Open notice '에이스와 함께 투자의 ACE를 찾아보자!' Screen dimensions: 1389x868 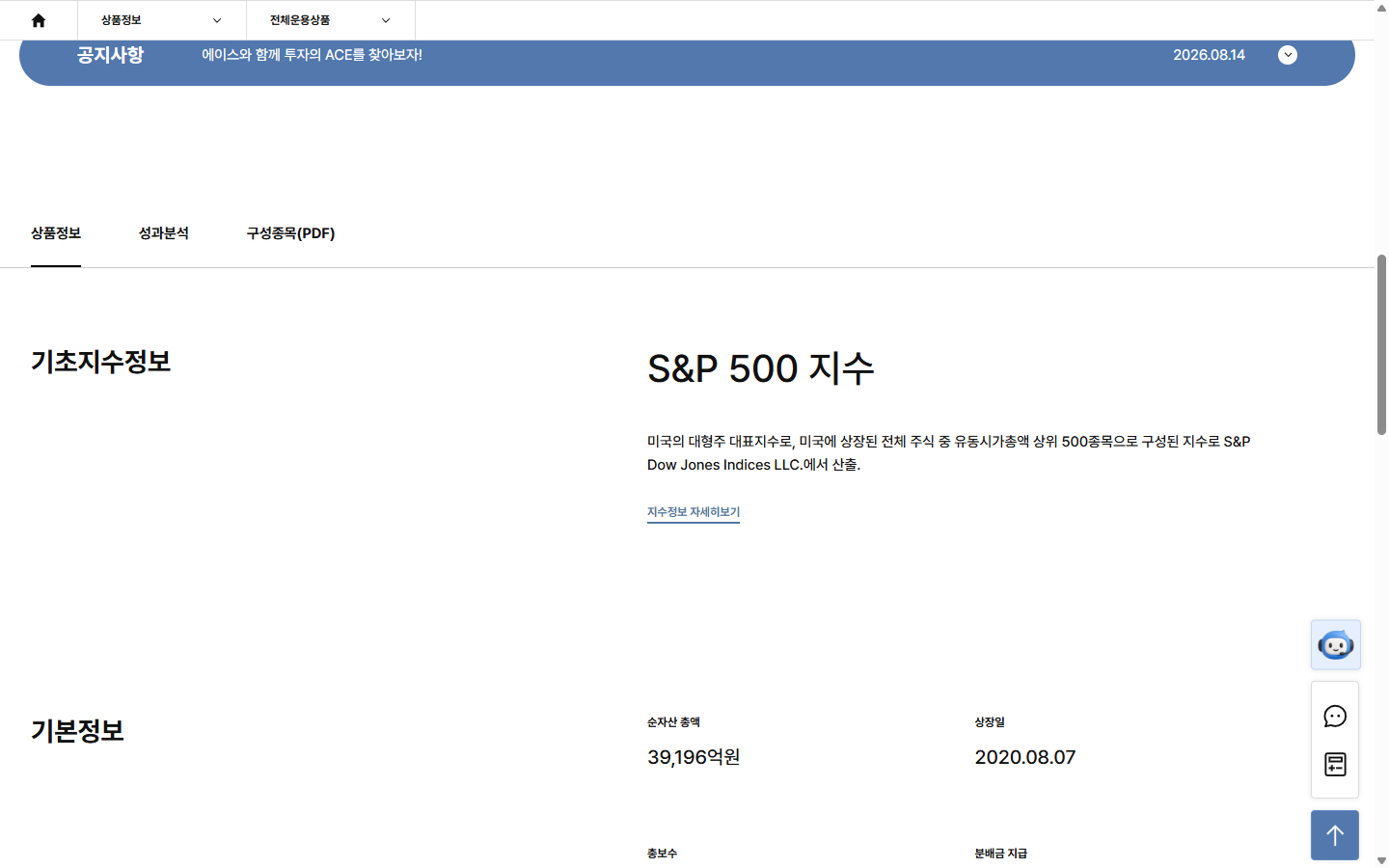point(313,55)
